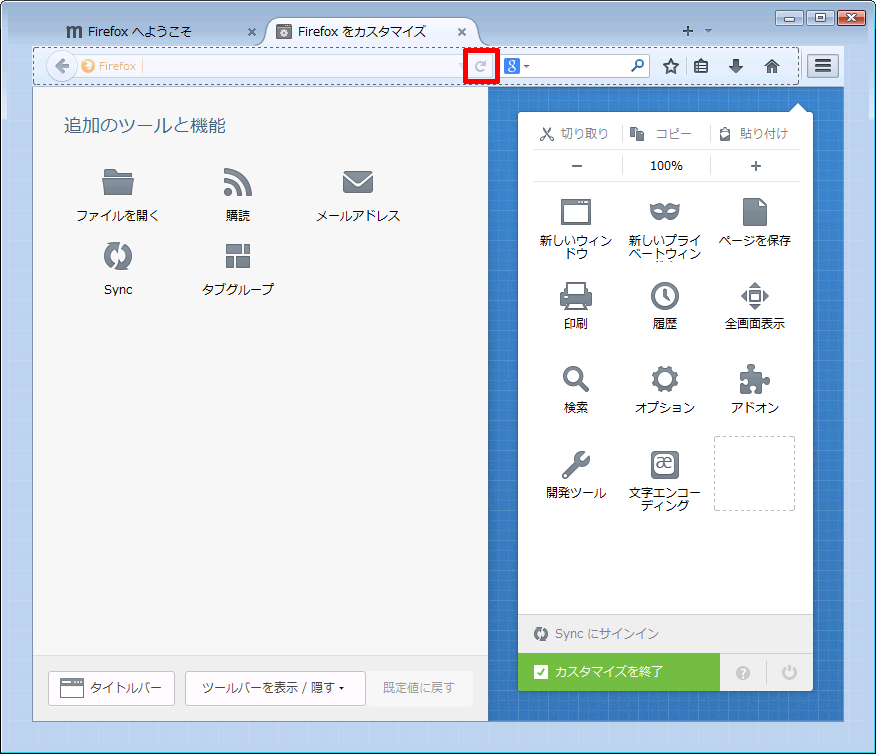876x754 pixels.
Task: Click the 追加のツールと機能 heading
Action: pos(145,126)
